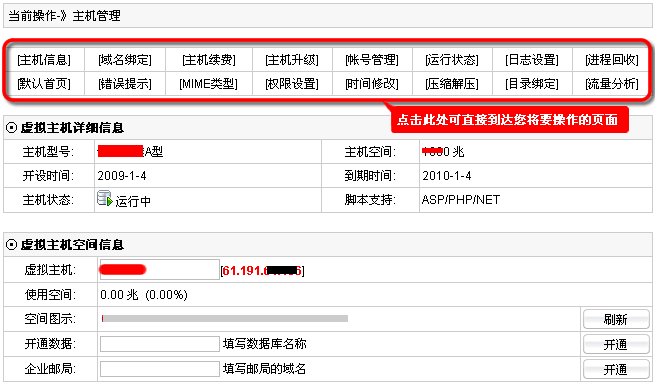The height and width of the screenshot is (385, 655).
Task: Open 主机升级 page
Action: 292,60
